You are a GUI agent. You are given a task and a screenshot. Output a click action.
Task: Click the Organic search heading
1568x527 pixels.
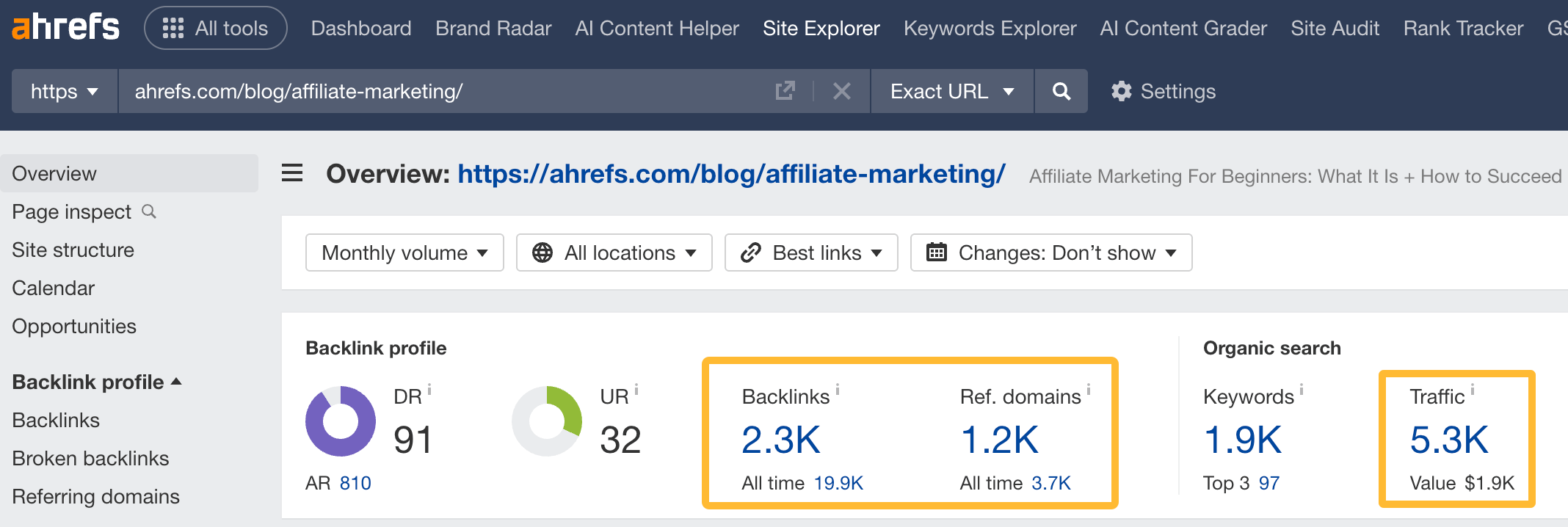click(x=1272, y=348)
